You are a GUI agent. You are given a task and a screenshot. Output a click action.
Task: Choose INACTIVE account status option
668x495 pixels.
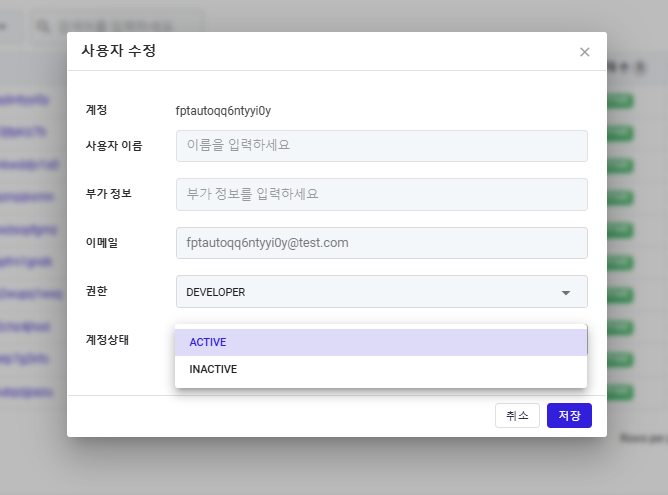tap(381, 369)
